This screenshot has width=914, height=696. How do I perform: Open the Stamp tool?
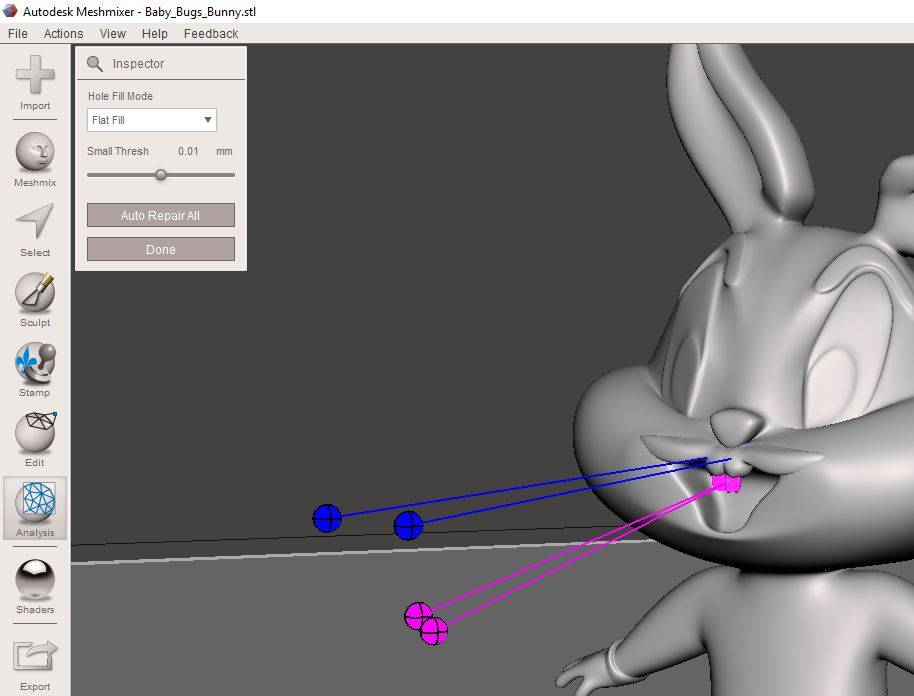pyautogui.click(x=35, y=370)
